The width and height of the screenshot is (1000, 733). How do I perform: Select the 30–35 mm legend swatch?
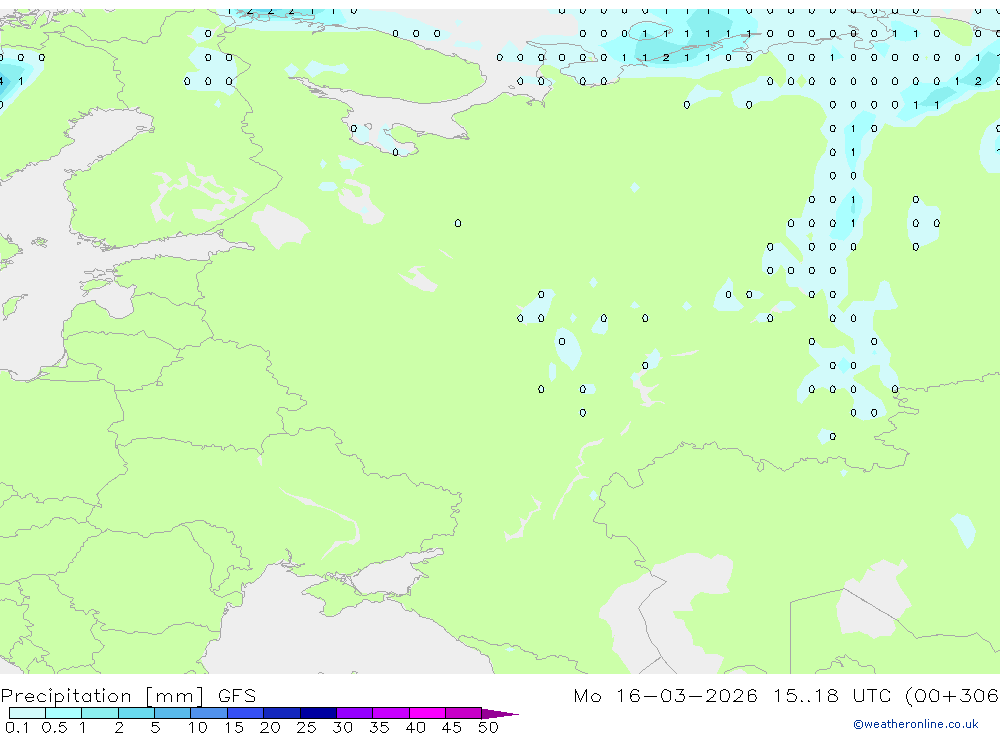click(x=355, y=713)
